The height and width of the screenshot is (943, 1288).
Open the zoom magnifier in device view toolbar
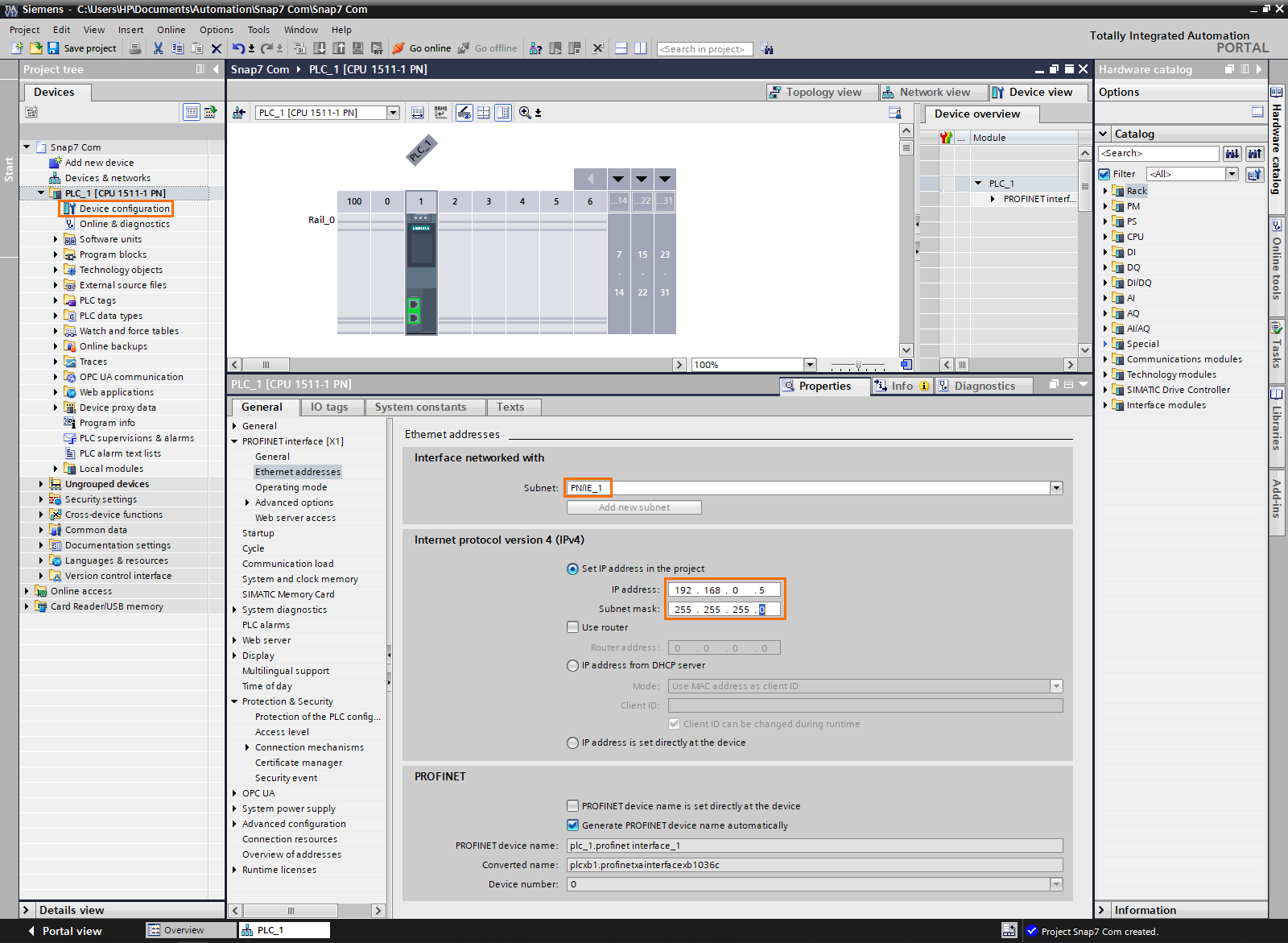tap(524, 113)
